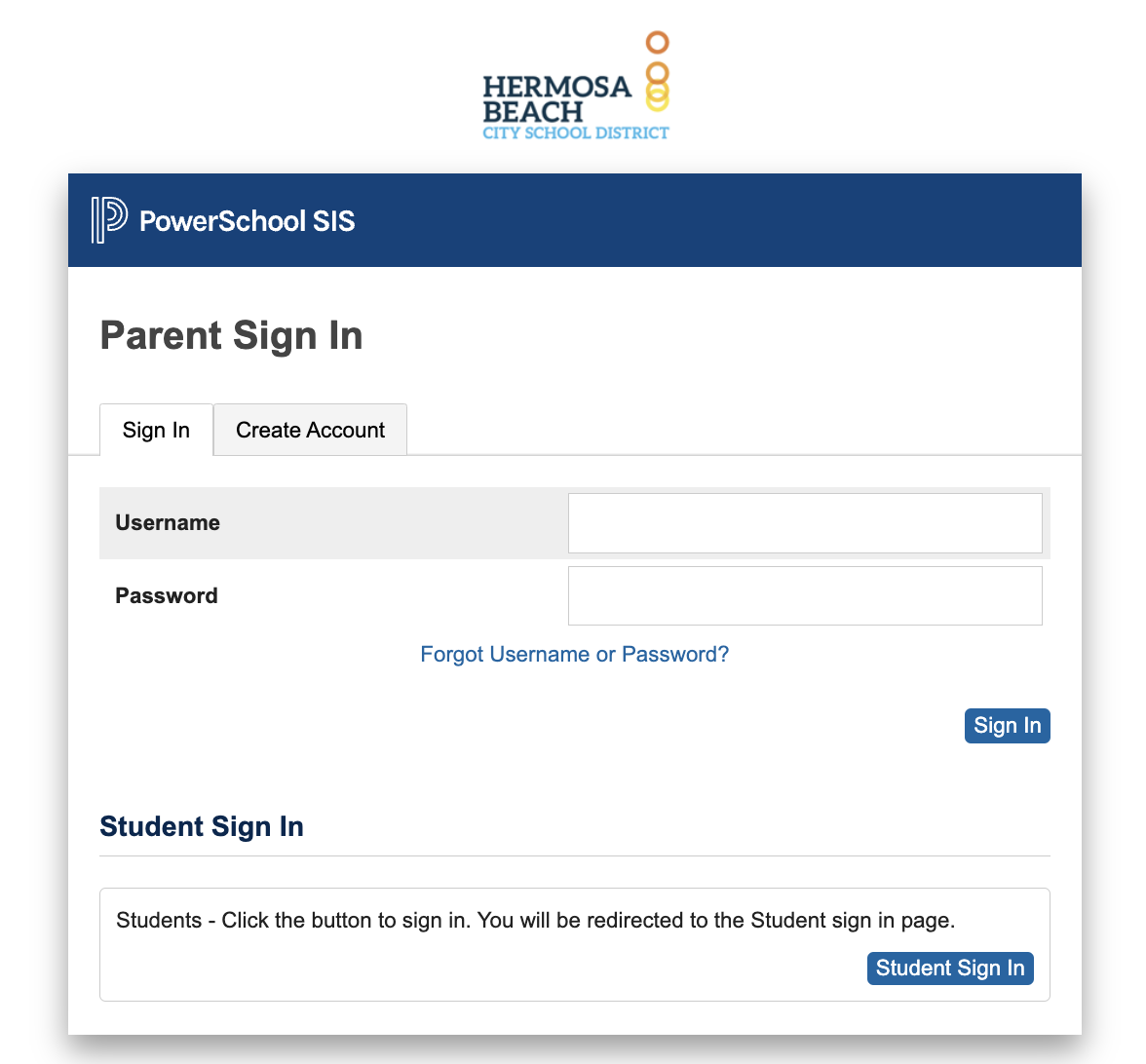Screen dimensions: 1146x1064
Task: Click the PowerSchool P logo icon
Action: tap(109, 220)
